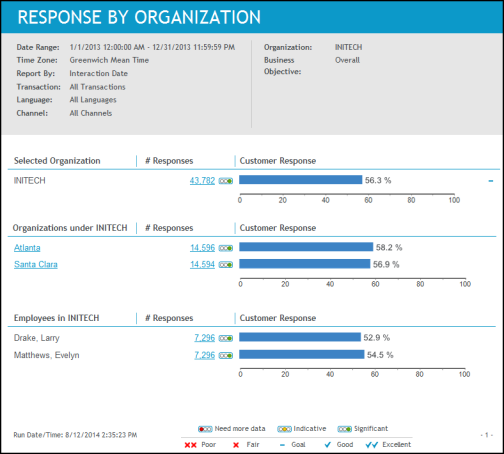
Task: Click the Goal dash icon on INITECH row
Action: [491, 181]
